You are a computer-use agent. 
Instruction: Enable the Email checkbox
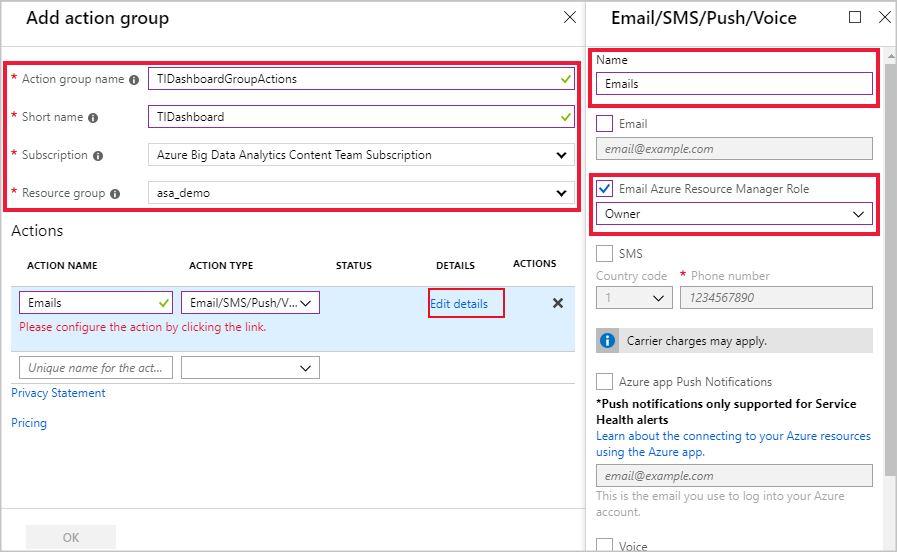[604, 124]
